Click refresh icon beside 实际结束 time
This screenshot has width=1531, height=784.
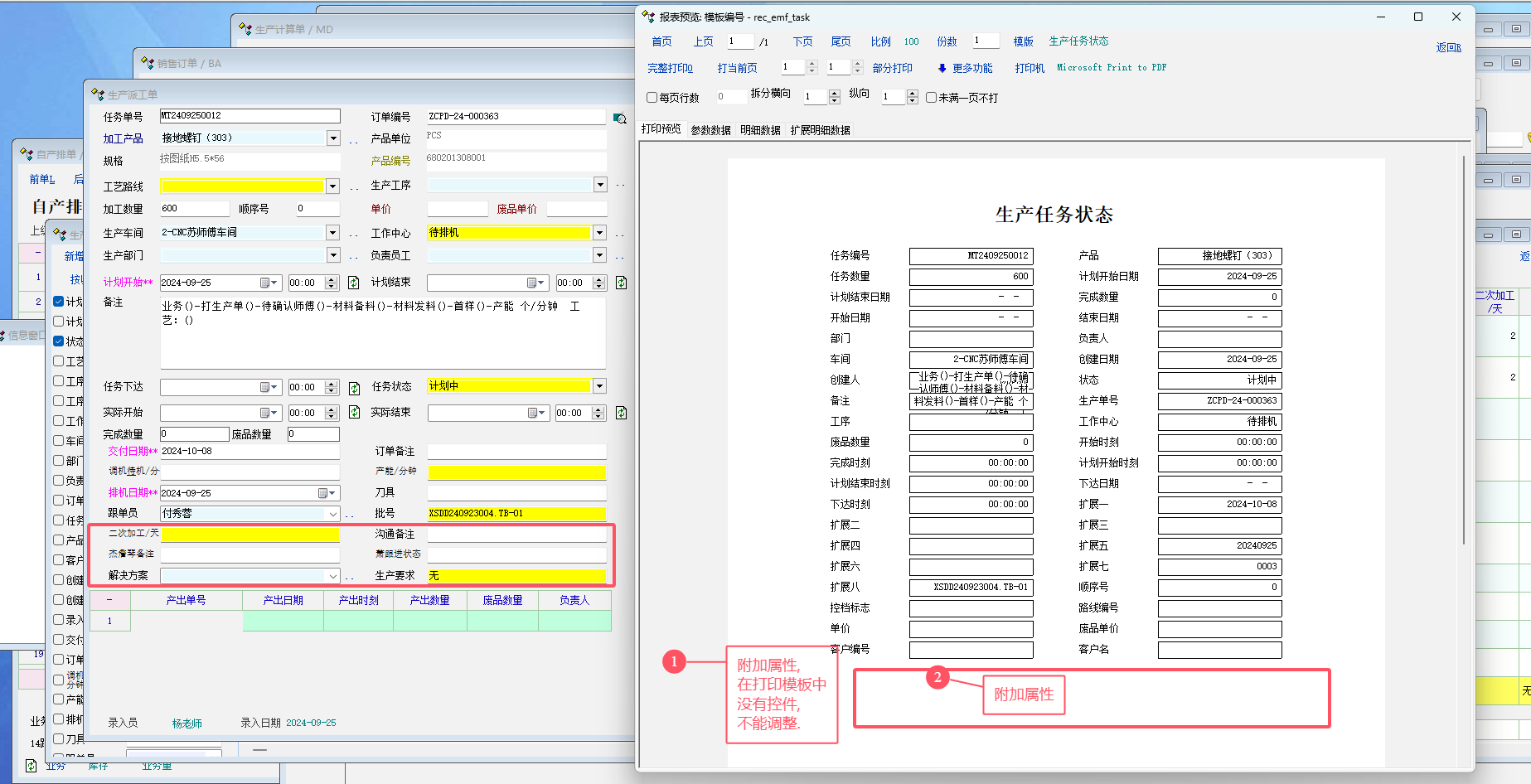(x=621, y=413)
